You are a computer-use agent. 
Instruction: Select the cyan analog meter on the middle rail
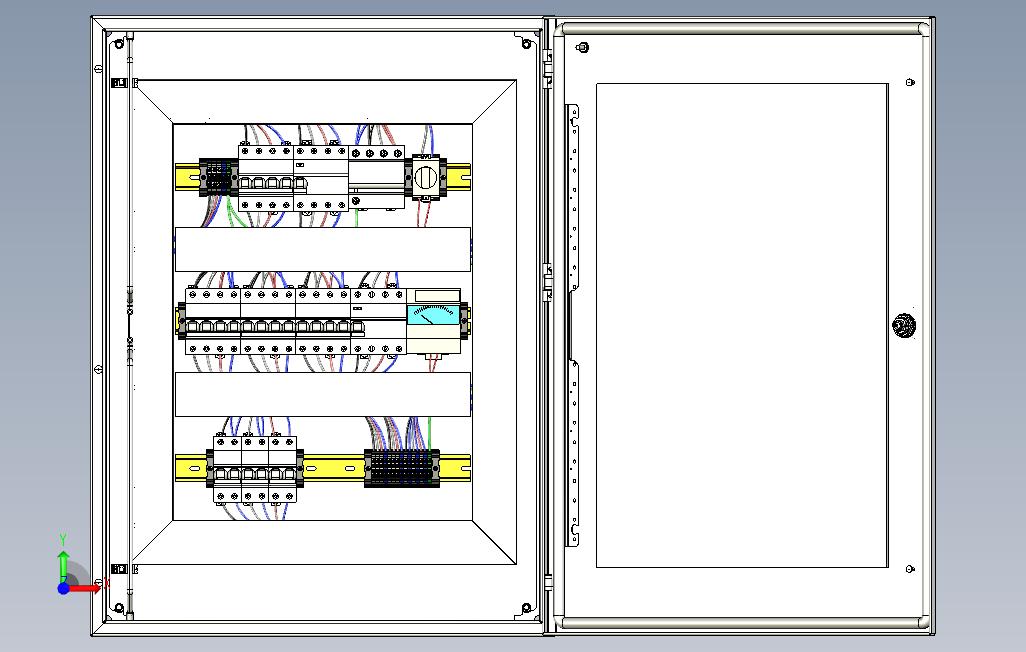tap(433, 315)
